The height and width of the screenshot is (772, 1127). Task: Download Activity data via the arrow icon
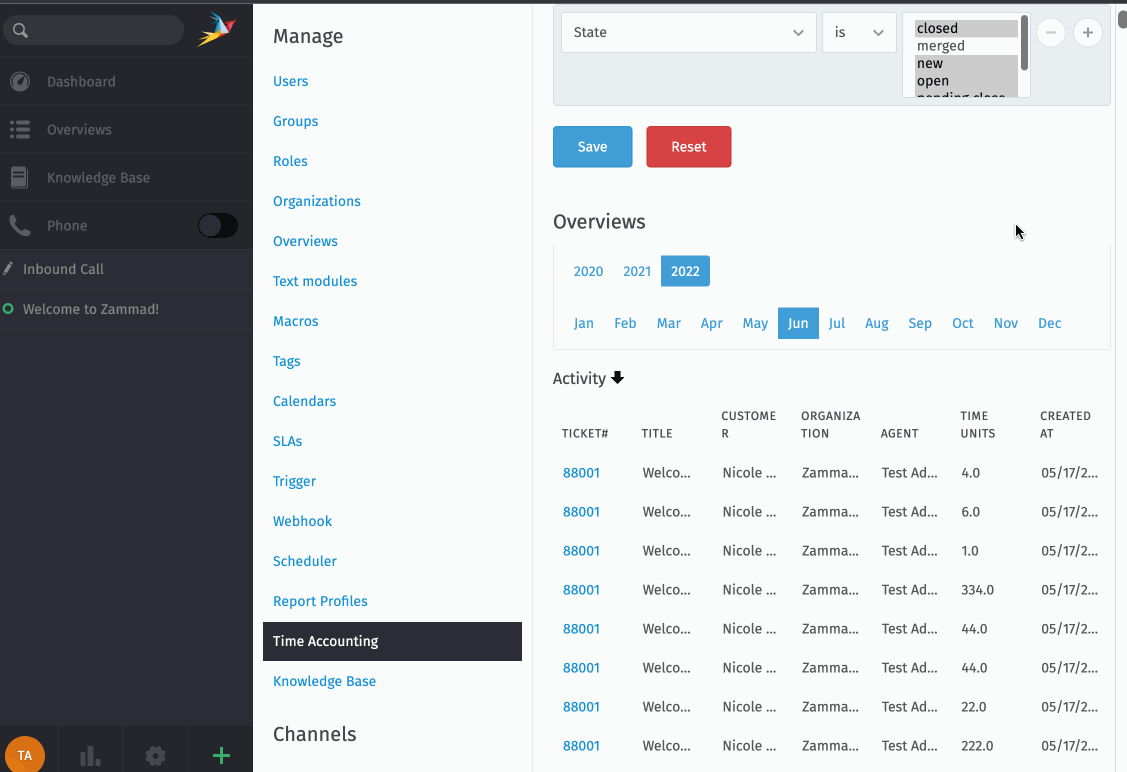coord(618,379)
